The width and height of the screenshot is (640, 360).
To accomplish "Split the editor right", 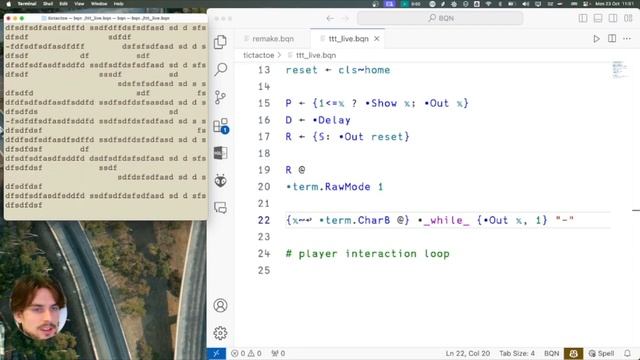I will [x=612, y=39].
